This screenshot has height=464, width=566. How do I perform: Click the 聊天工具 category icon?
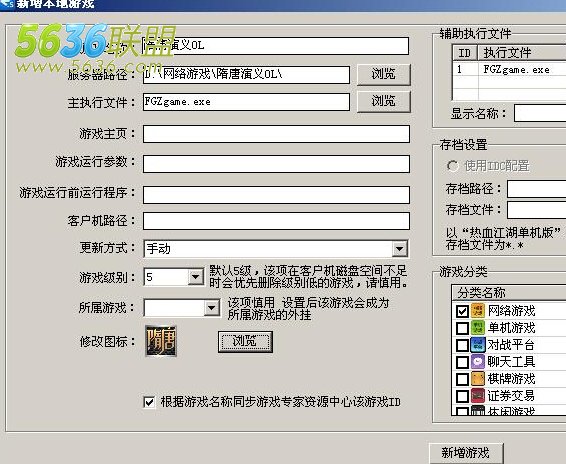pyautogui.click(x=478, y=362)
